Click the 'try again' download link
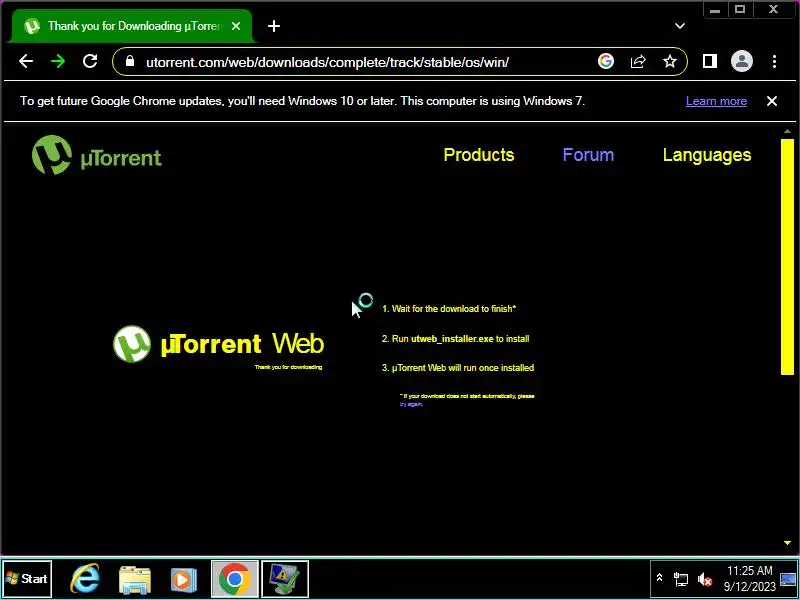This screenshot has width=800, height=600. [x=411, y=404]
